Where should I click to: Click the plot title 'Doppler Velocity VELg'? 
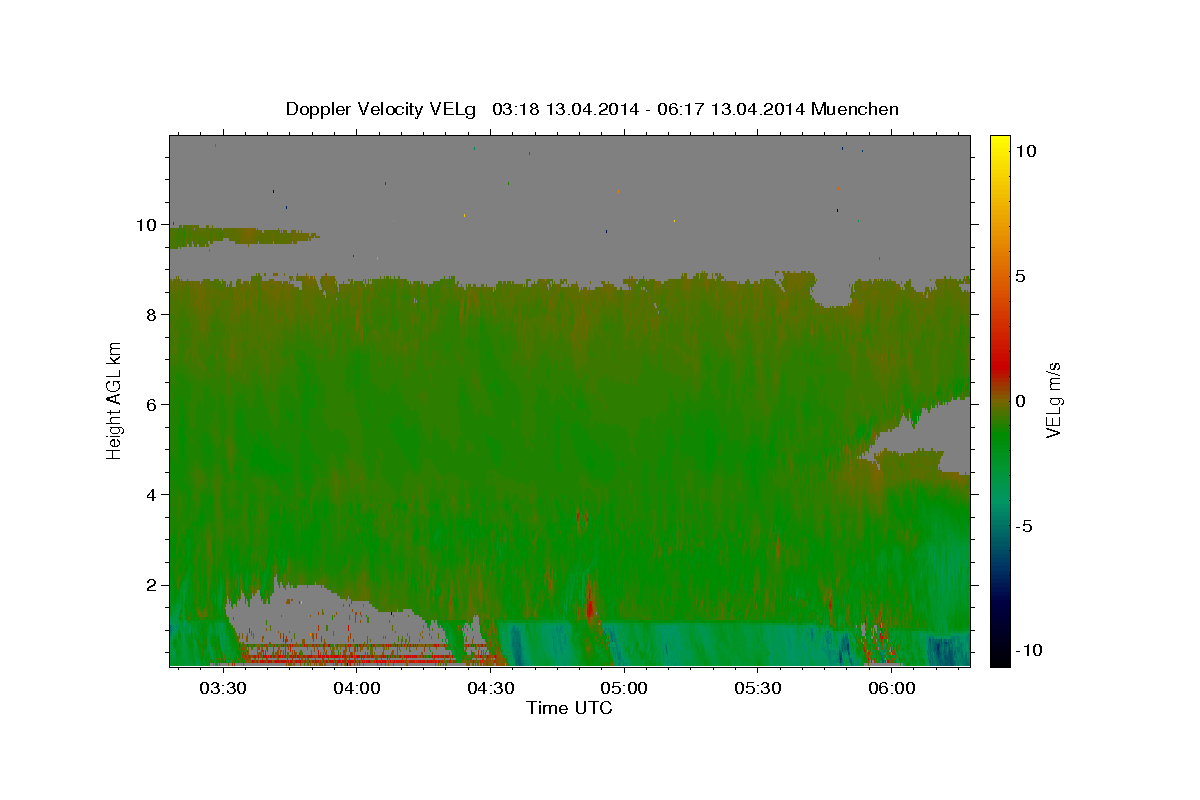pos(381,109)
